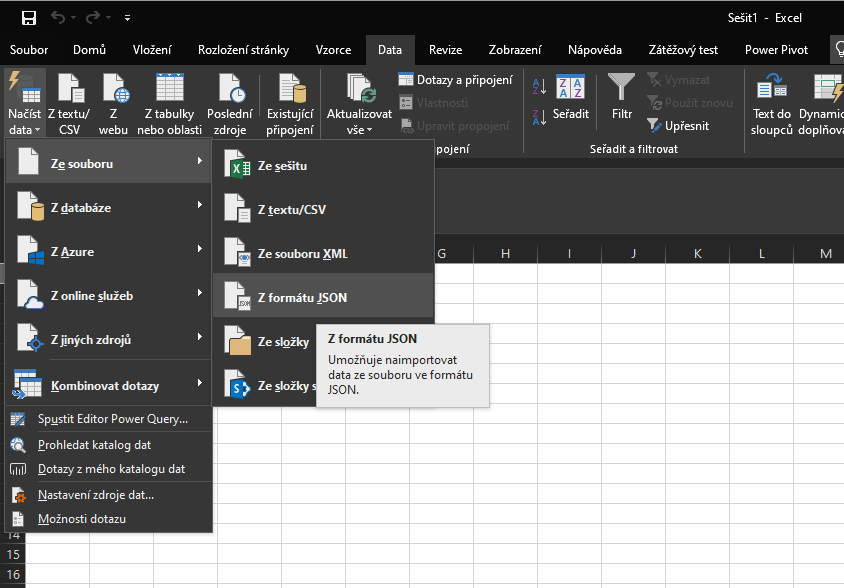Sort descending with Z-A icon
Viewport: 844px width, 588px height.
539,117
